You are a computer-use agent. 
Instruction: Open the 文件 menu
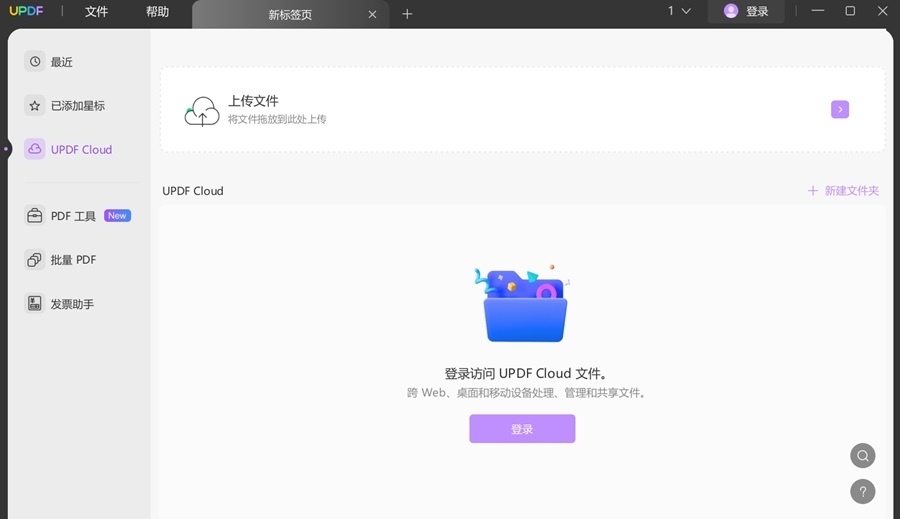coord(96,11)
